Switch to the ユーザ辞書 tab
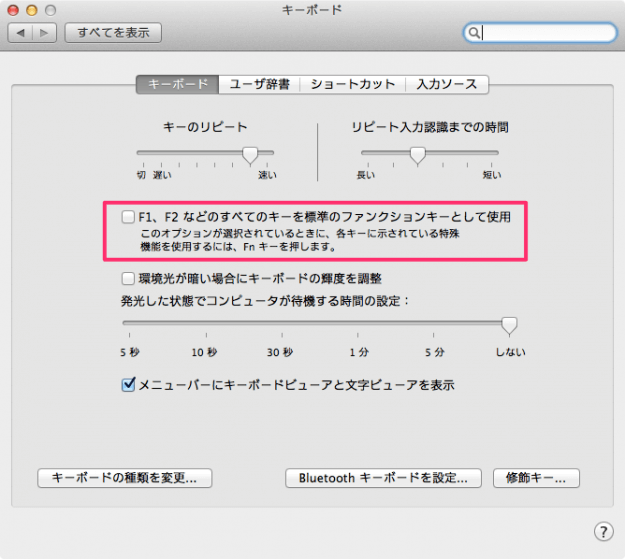This screenshot has height=559, width=625. coord(259,84)
